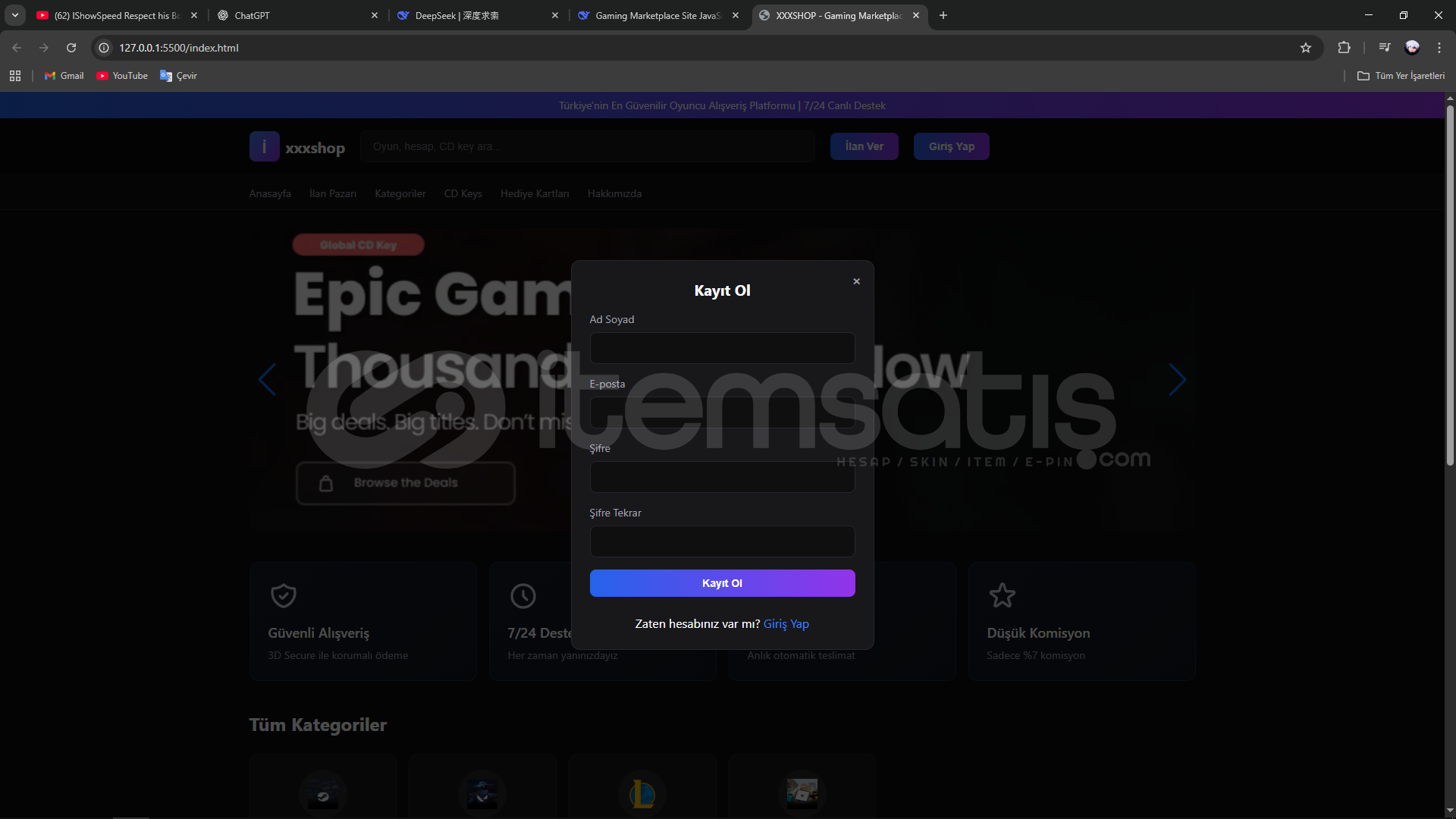Reload the page
Viewport: 1456px width, 819px height.
click(71, 48)
